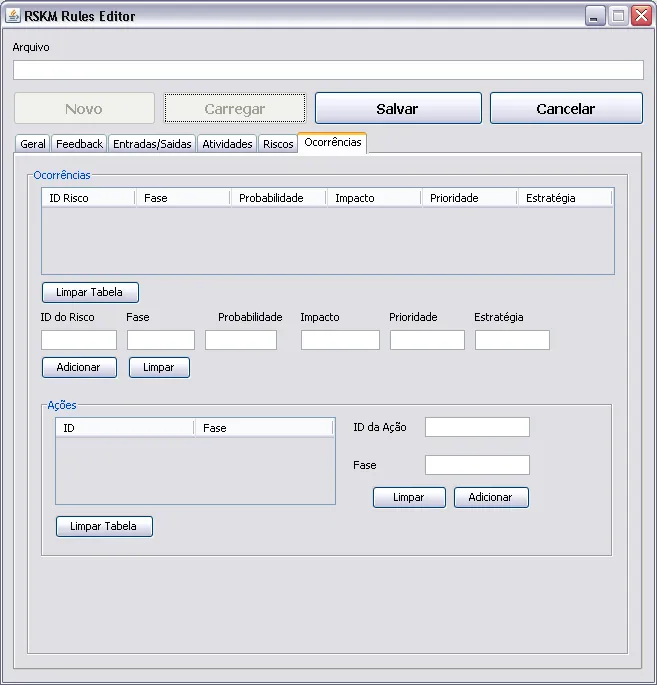Image resolution: width=657 pixels, height=685 pixels.
Task: Open the Feedback tab
Action: coord(79,144)
